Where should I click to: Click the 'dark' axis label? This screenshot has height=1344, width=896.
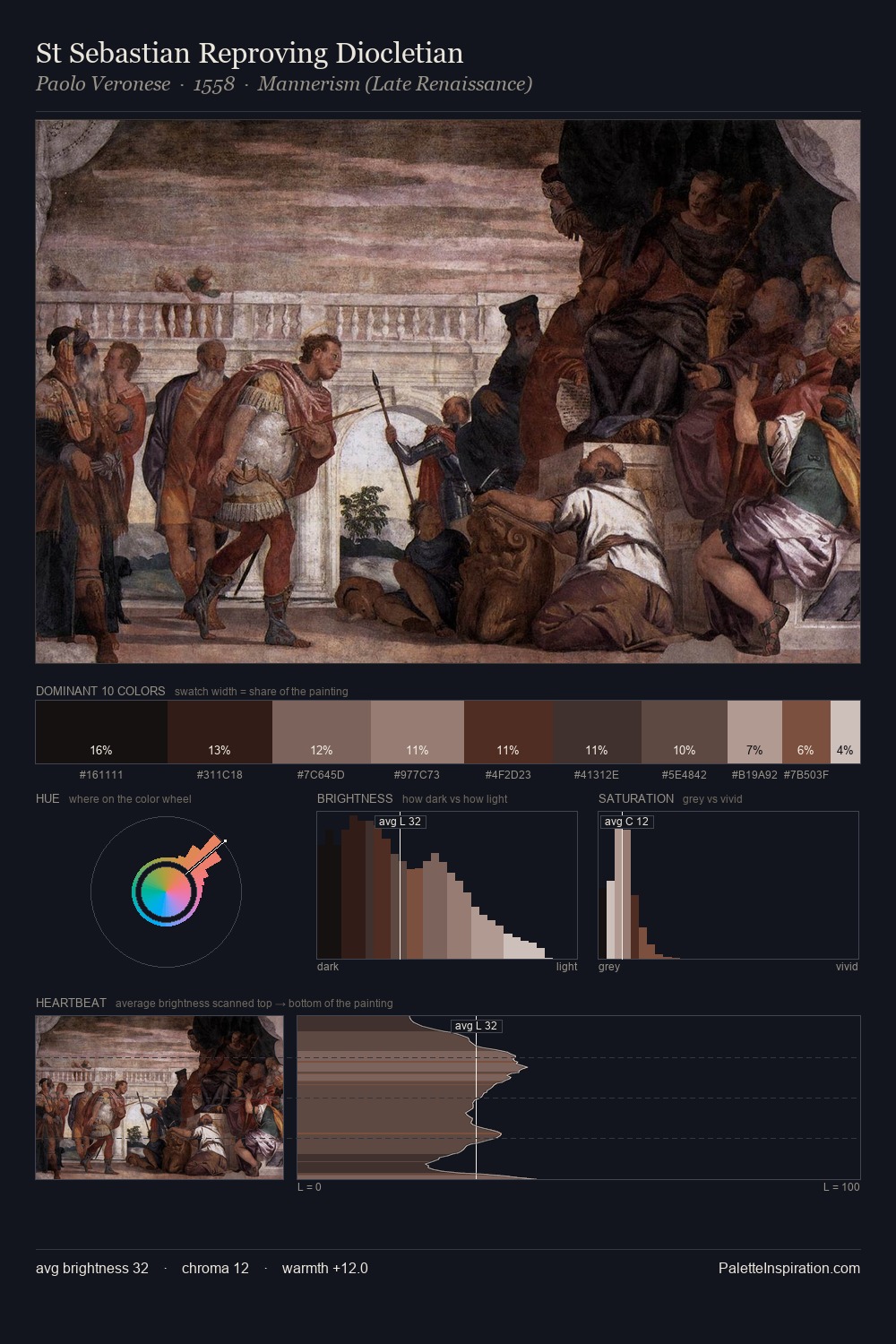pyautogui.click(x=328, y=967)
